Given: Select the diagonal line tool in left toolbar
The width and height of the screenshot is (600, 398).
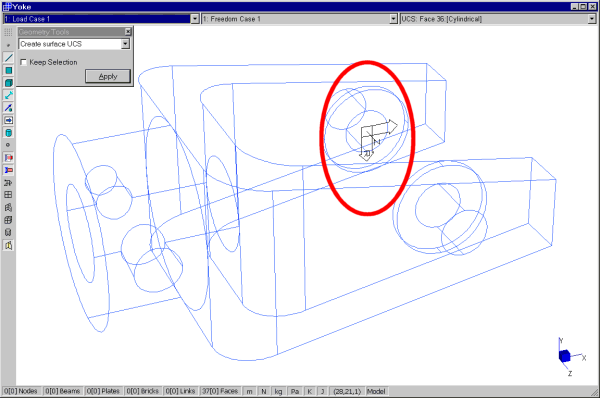Looking at the screenshot, I should click(8, 58).
